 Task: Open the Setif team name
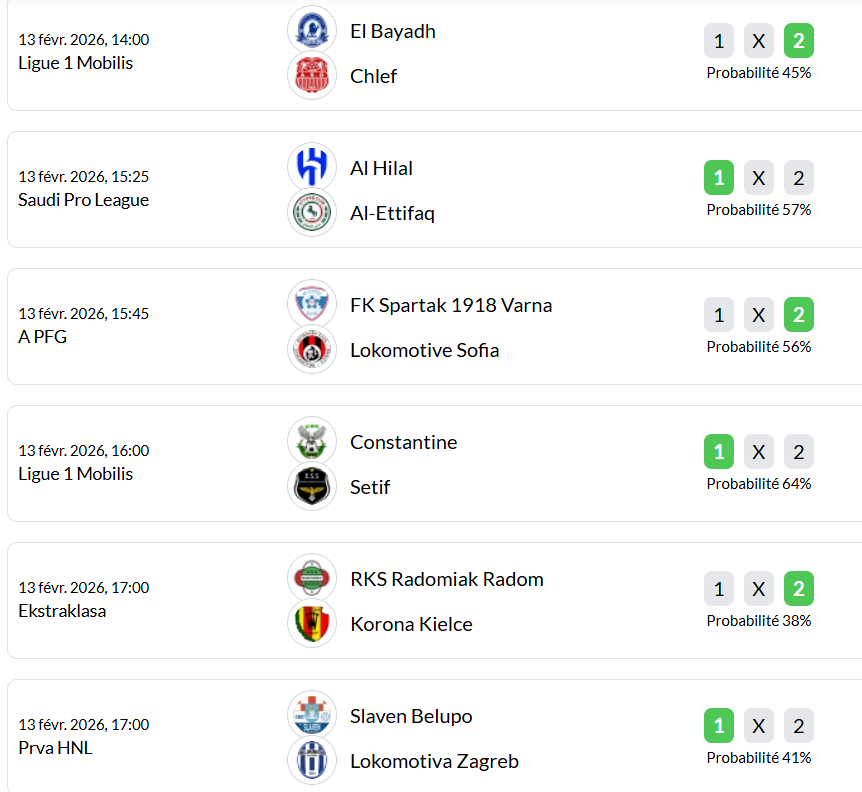(370, 487)
